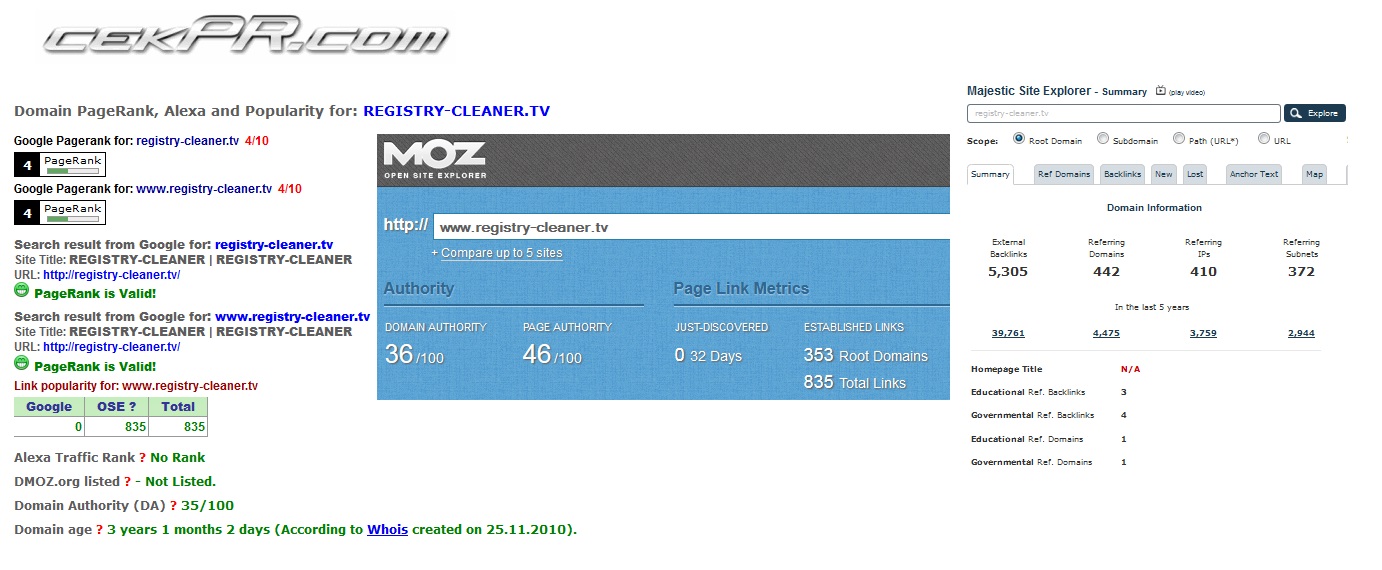The height and width of the screenshot is (570, 1382).
Task: Click the 4,475 five-year referring domains link
Action: 1106,333
